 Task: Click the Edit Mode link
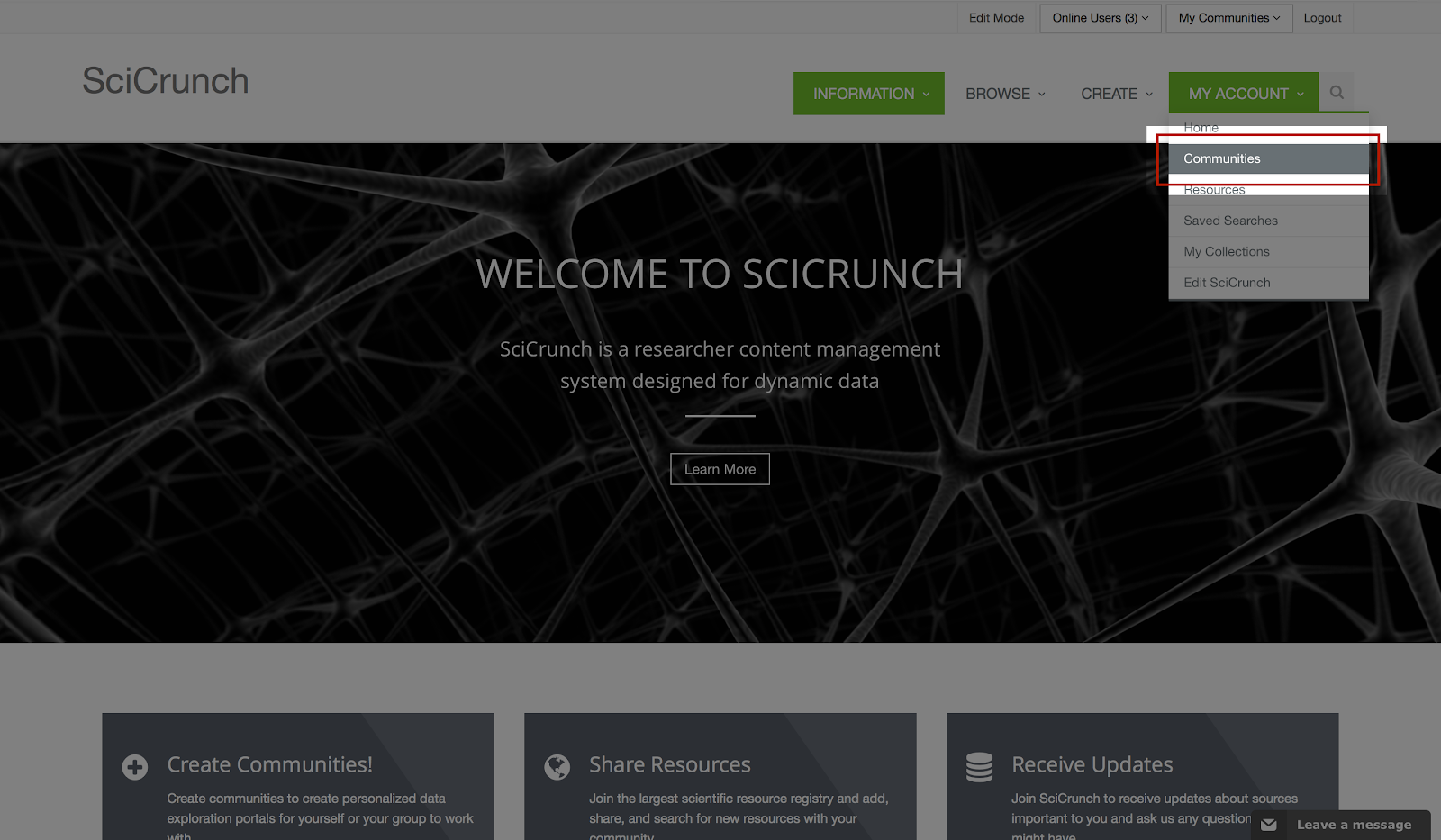coord(996,18)
